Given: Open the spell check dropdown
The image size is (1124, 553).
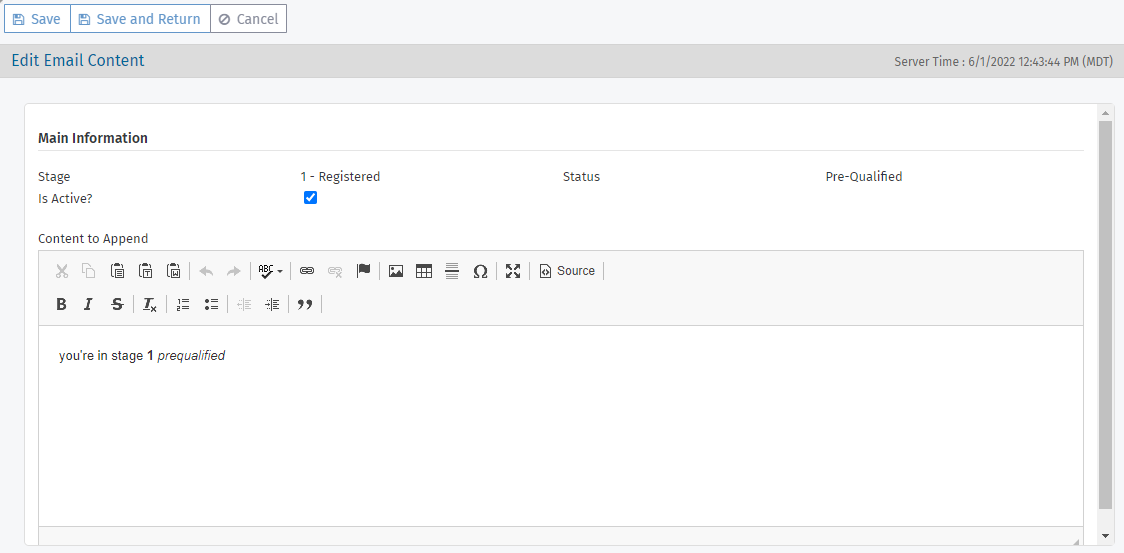Looking at the screenshot, I should pos(270,271).
